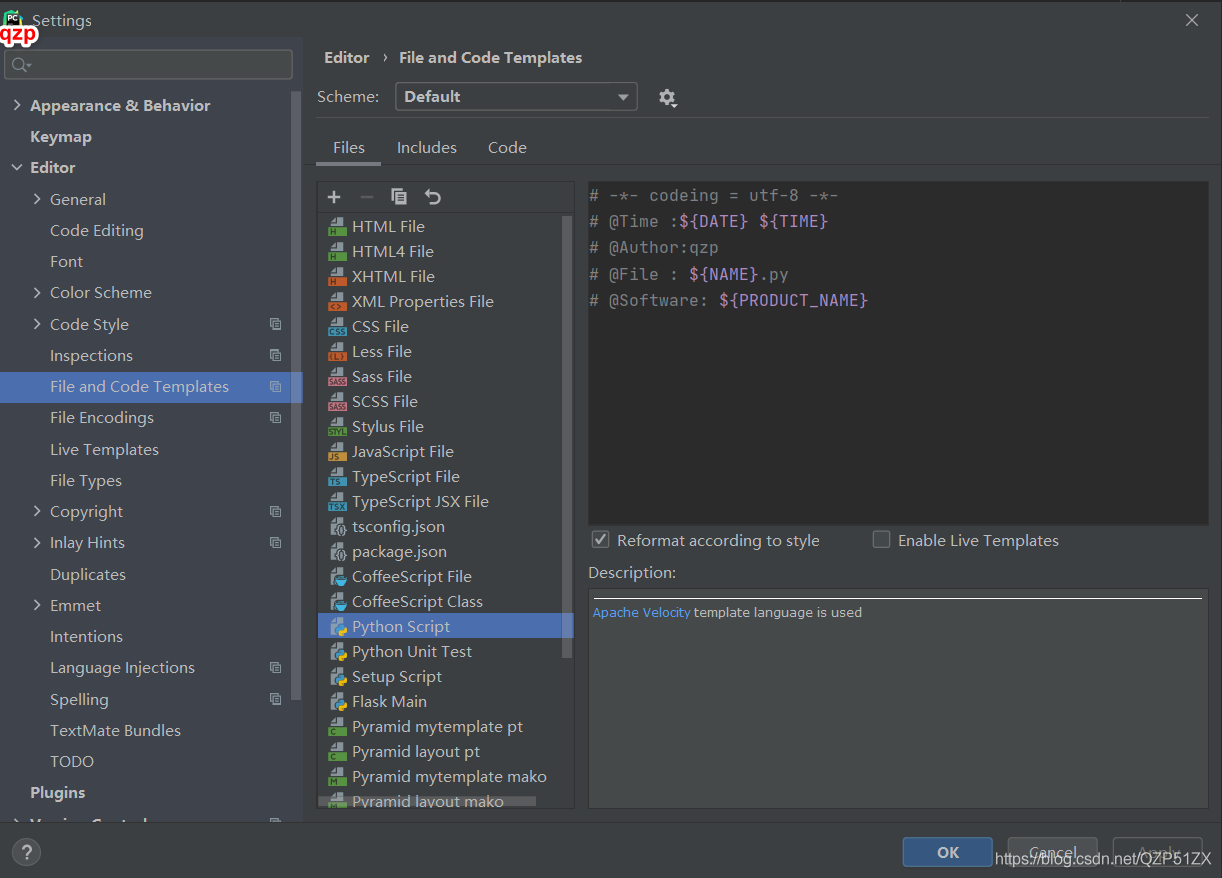Collapse the Editor tree section

tap(16, 168)
